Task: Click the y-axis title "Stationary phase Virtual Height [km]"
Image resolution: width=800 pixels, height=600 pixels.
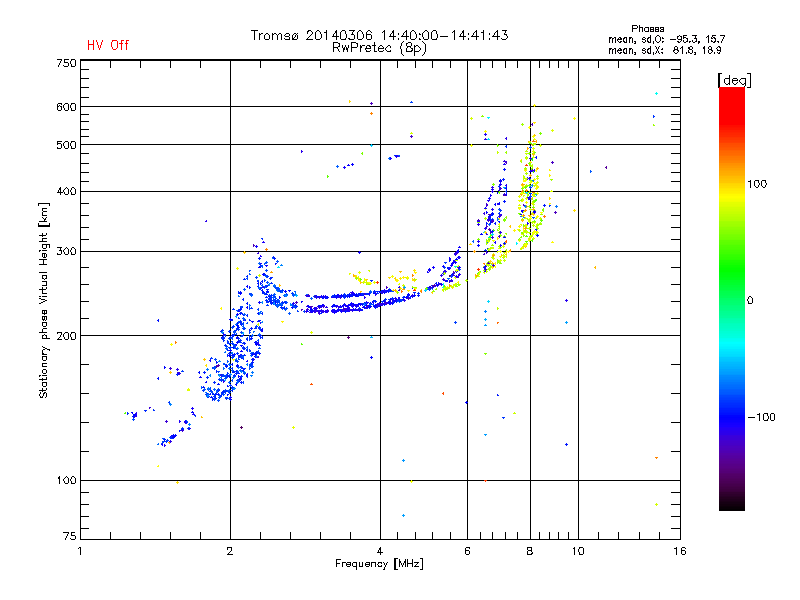Action: pyautogui.click(x=44, y=301)
